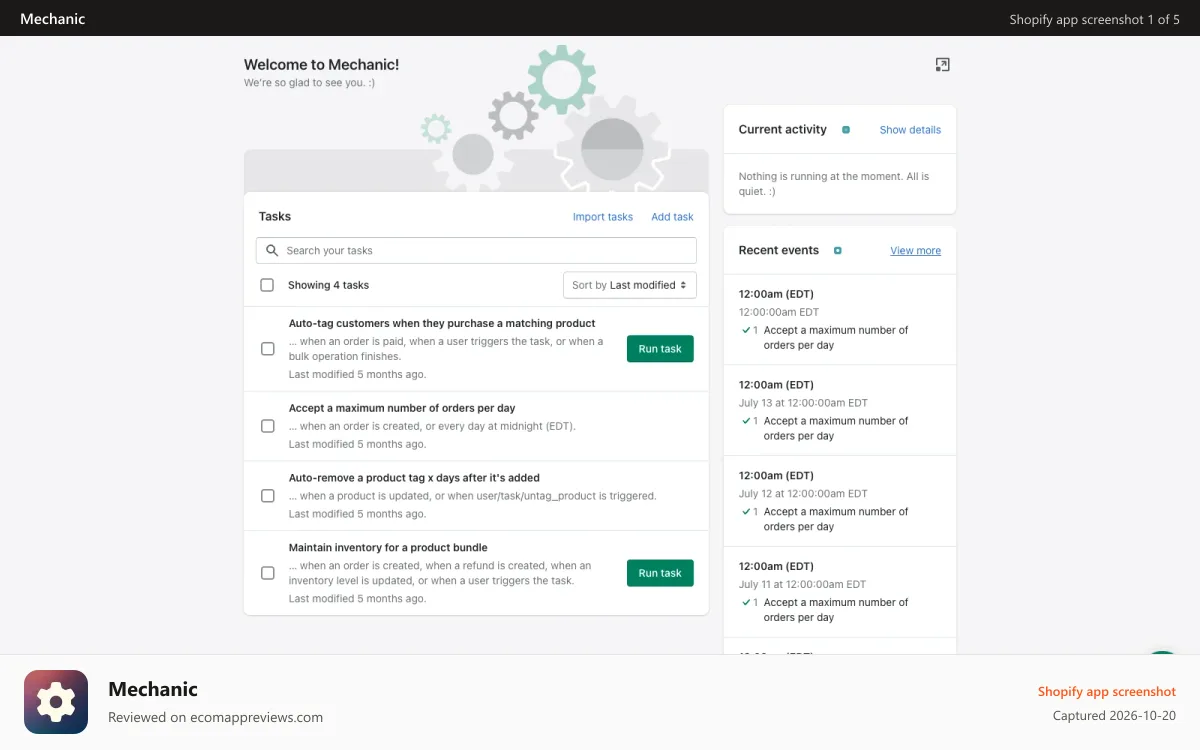Check the Auto-tag customers task checkbox

click(x=268, y=349)
